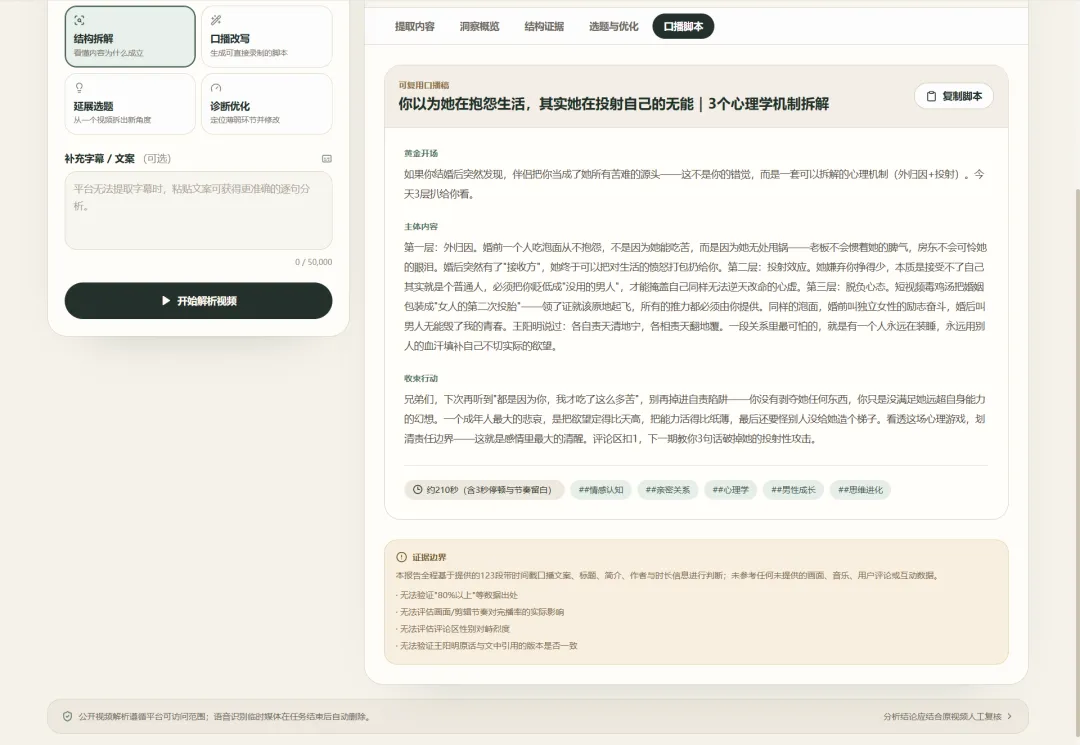The width and height of the screenshot is (1080, 745).
Task: Go to the 结构证据 tab
Action: pyautogui.click(x=544, y=26)
